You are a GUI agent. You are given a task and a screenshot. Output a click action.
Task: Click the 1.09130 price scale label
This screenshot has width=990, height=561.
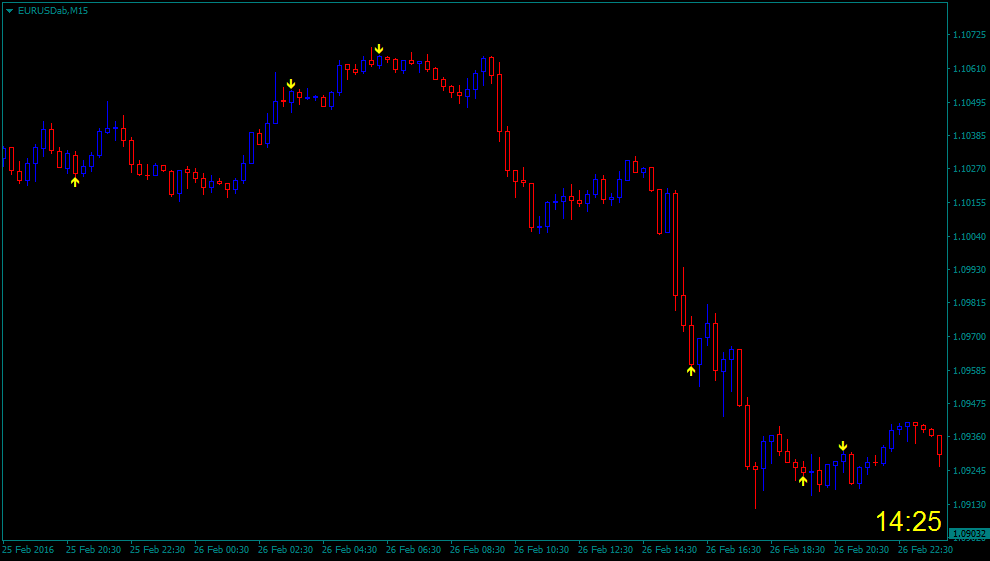pos(969,504)
